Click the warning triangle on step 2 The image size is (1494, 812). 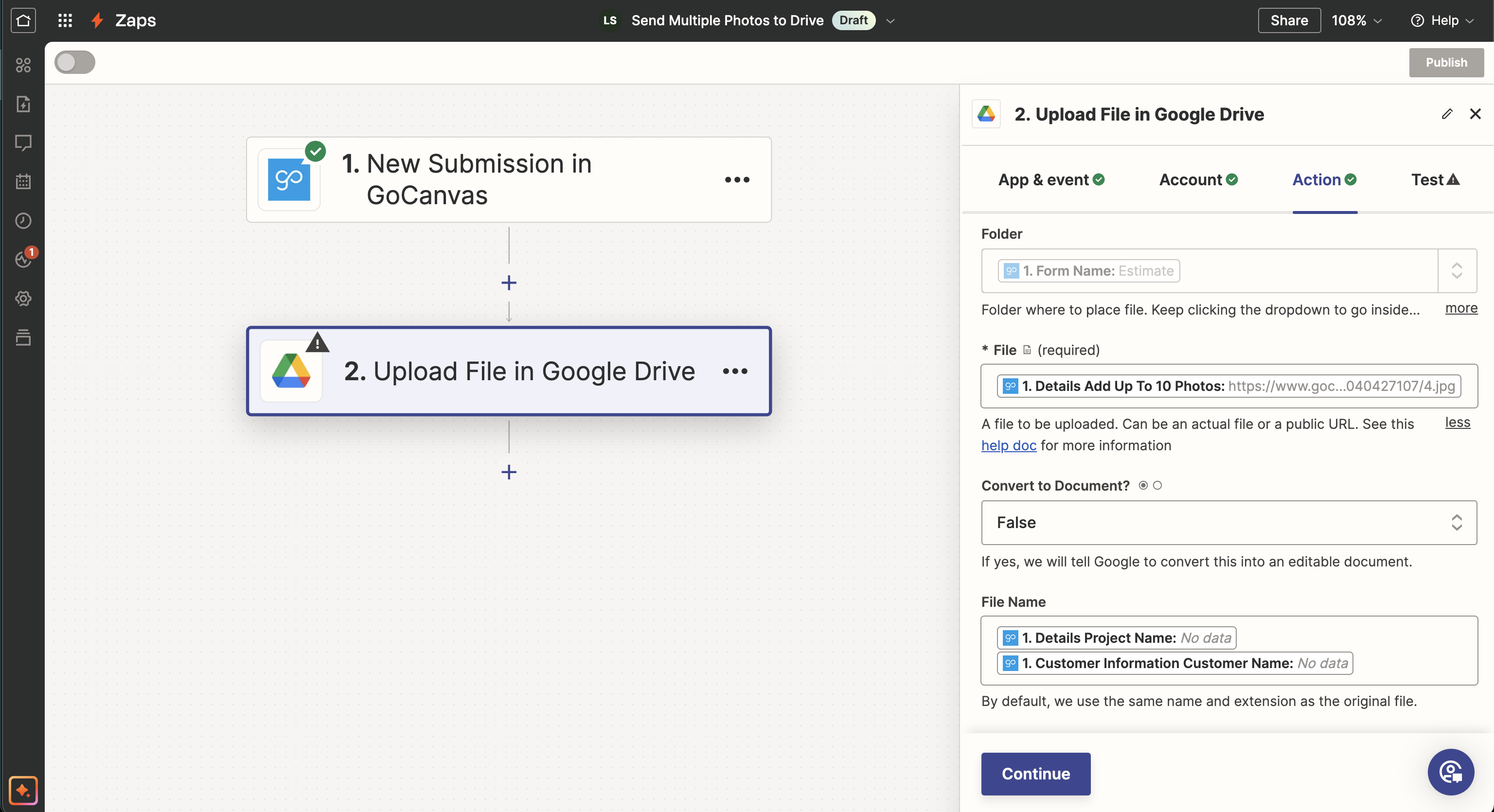317,342
